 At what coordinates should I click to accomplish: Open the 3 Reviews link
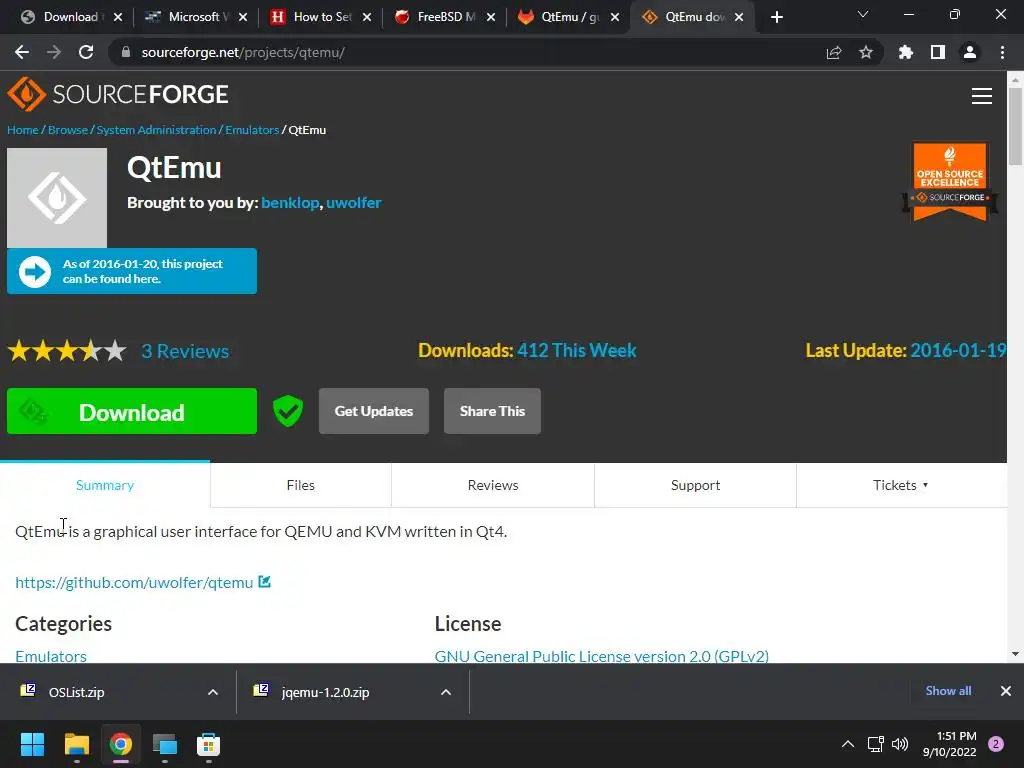pyautogui.click(x=185, y=351)
